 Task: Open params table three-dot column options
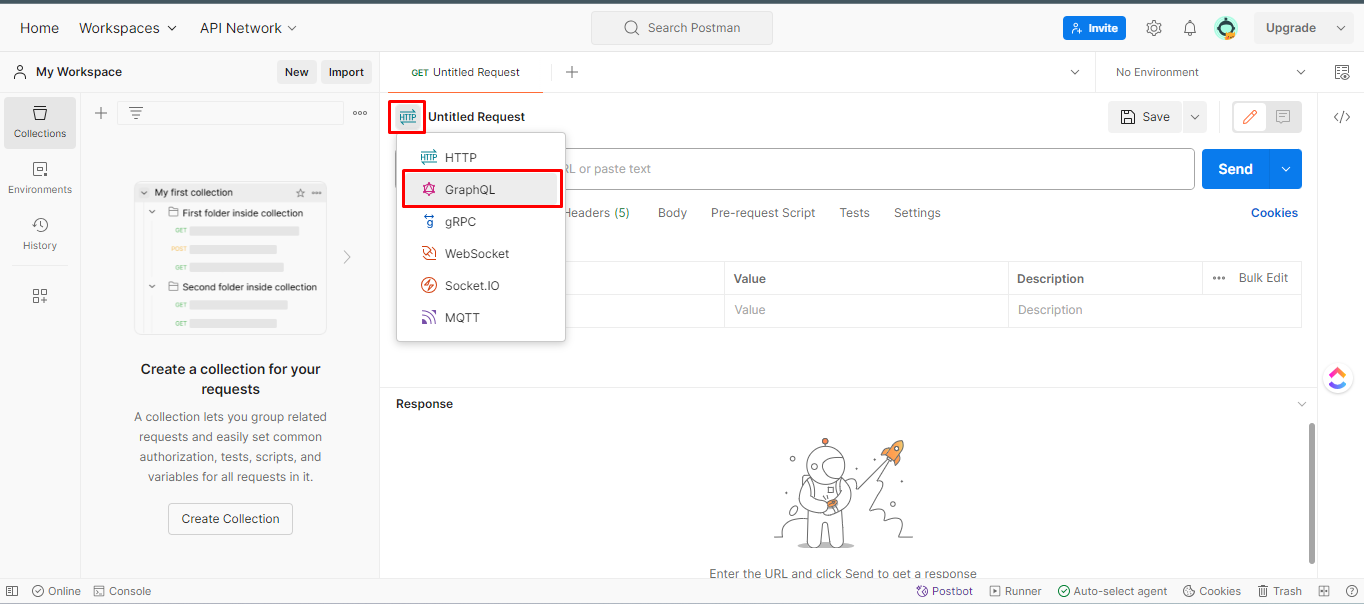pyautogui.click(x=1219, y=278)
